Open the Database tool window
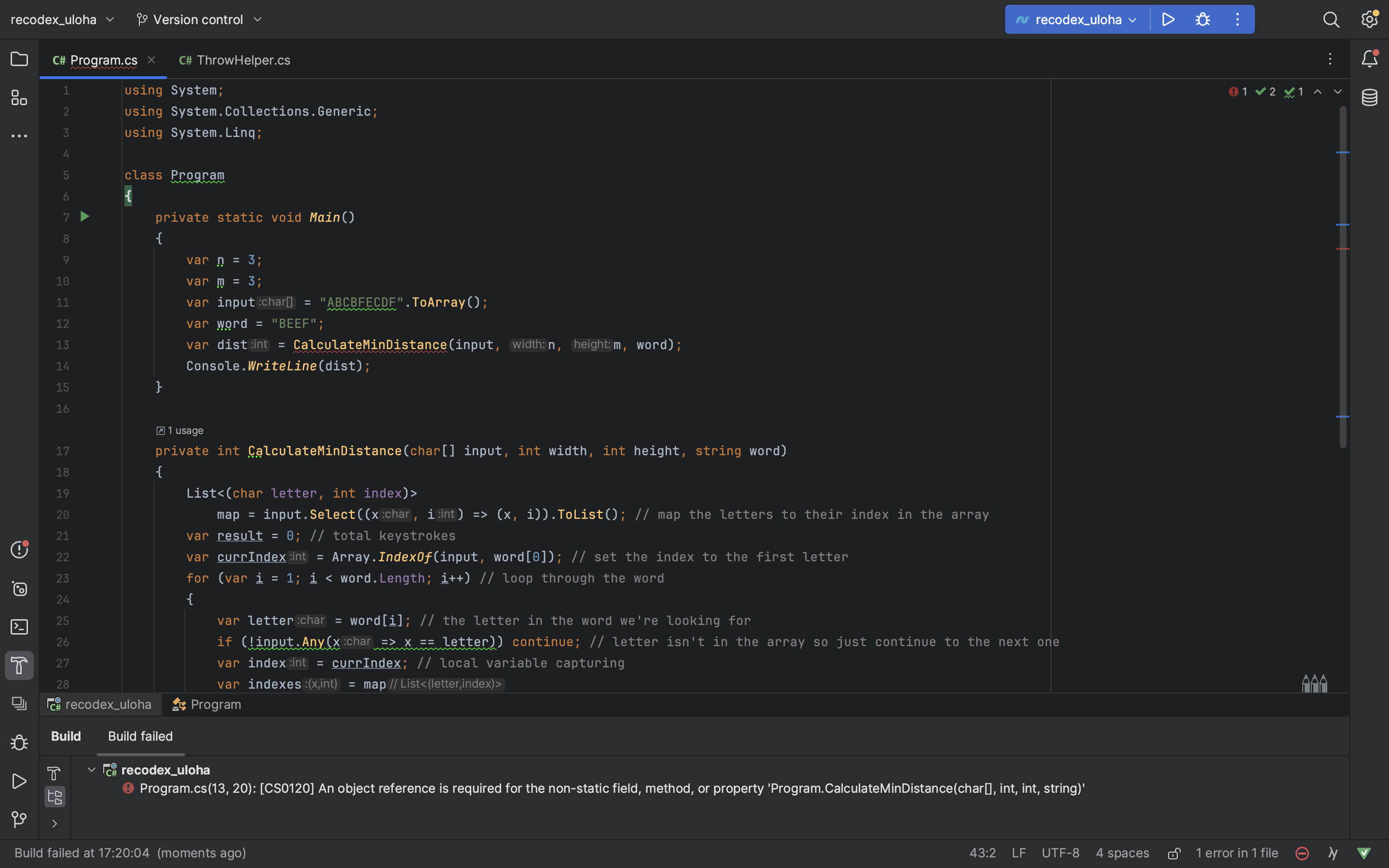The image size is (1389, 868). tap(1370, 97)
